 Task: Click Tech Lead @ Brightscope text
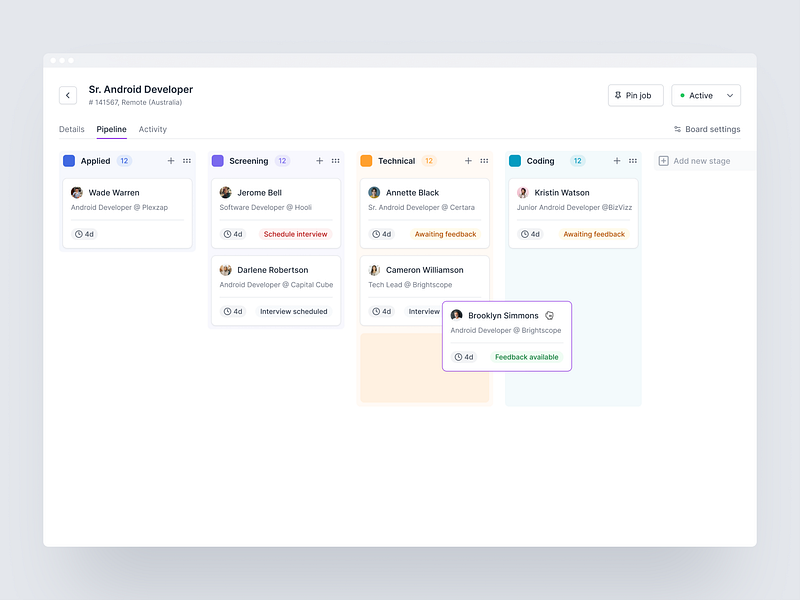tap(410, 285)
